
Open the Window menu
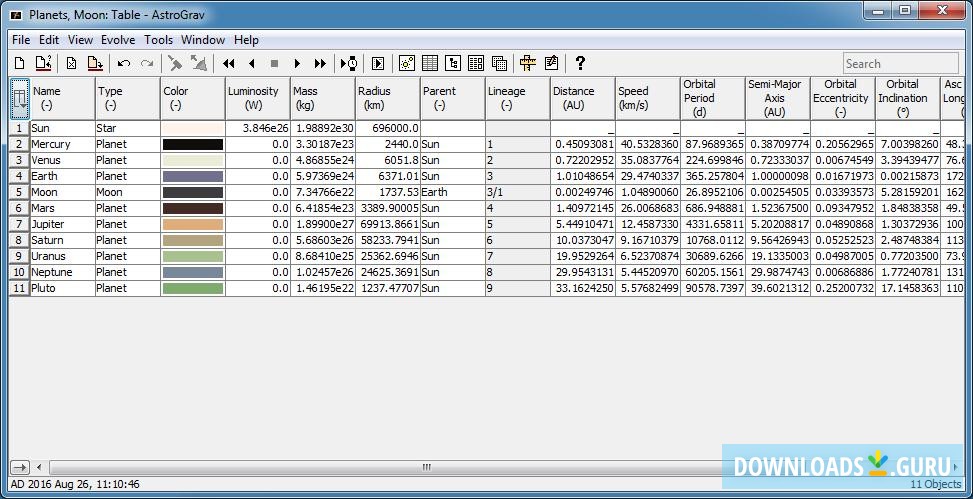point(203,40)
